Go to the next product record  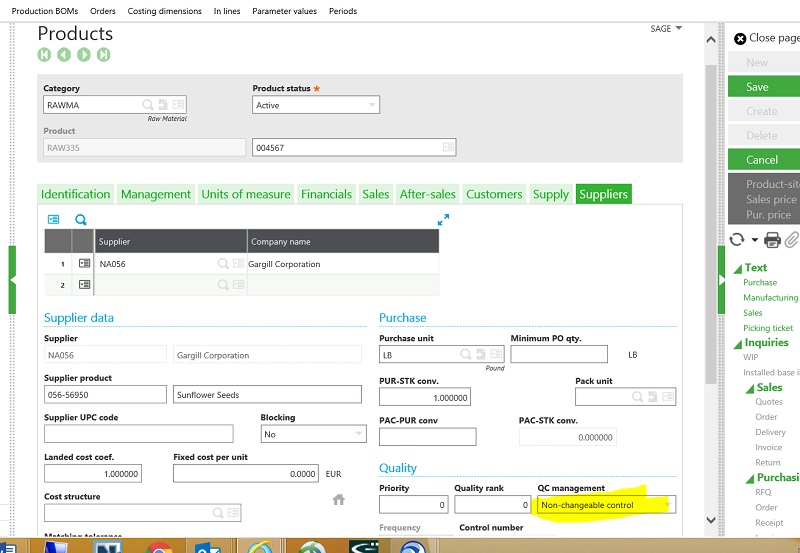tap(84, 54)
